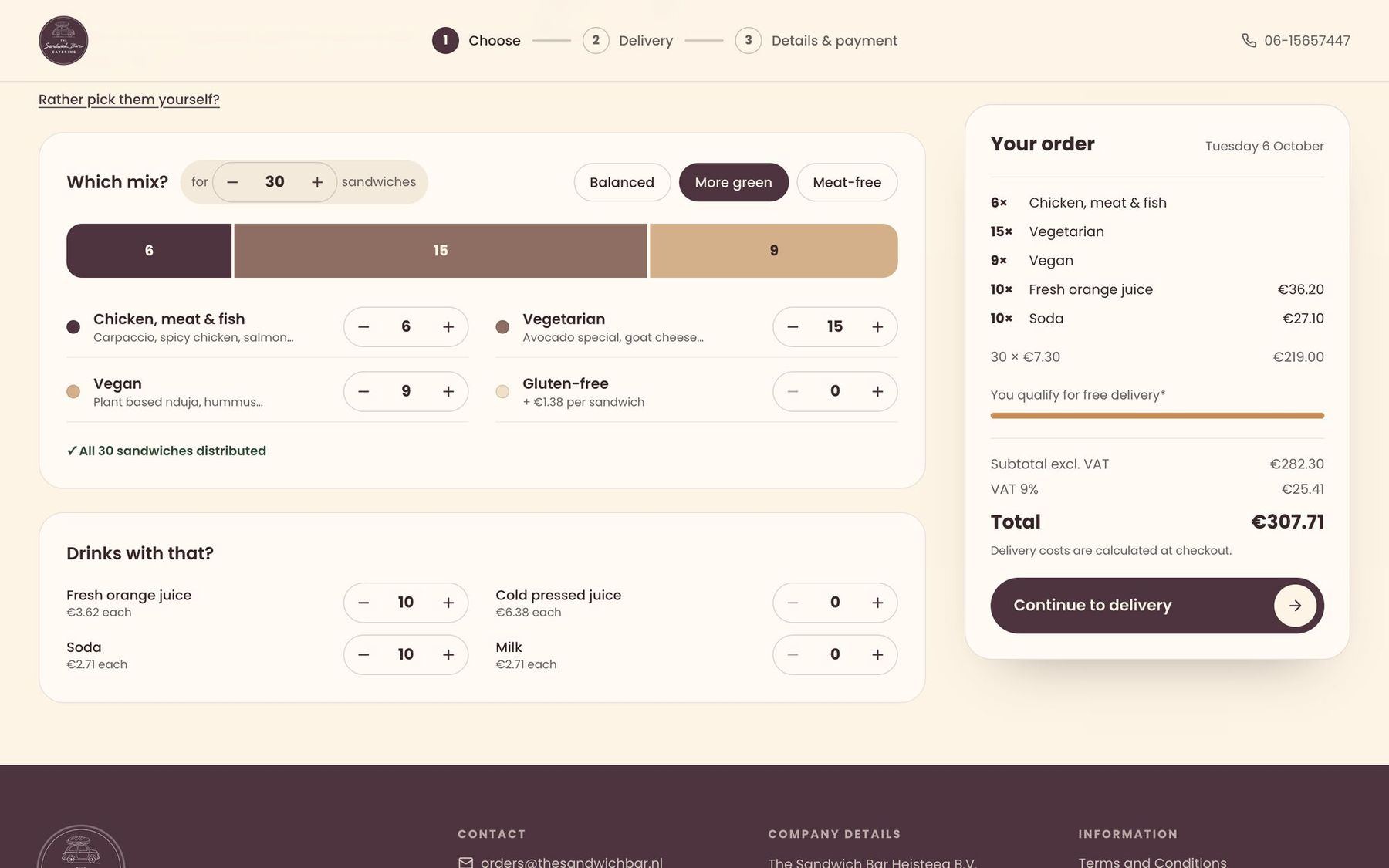Click the phone icon beside 06-15657447
The image size is (1389, 868).
pyautogui.click(x=1249, y=40)
